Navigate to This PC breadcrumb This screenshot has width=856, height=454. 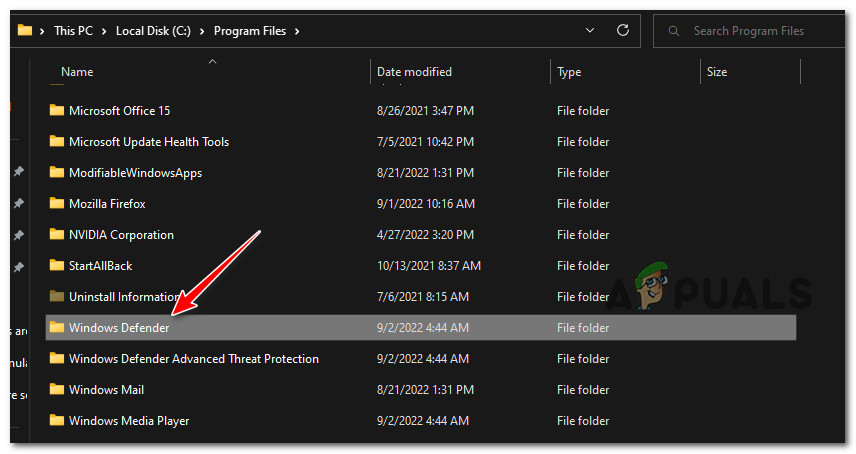tap(75, 31)
